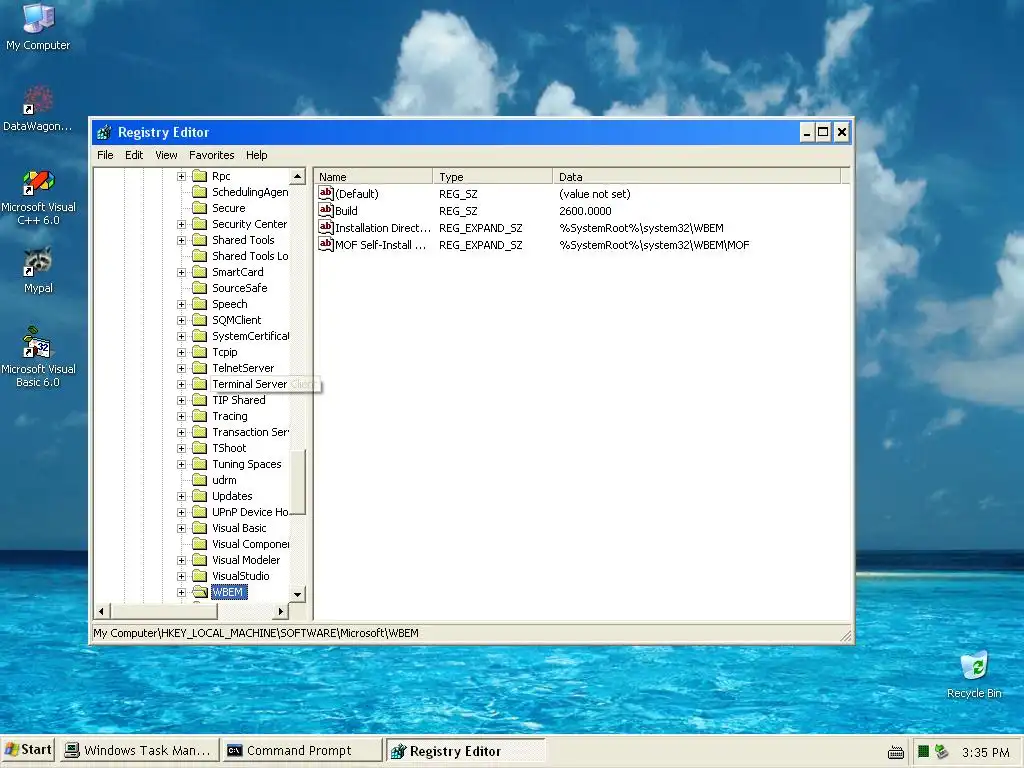Click tree scrollbar down arrow
1024x768 pixels.
click(297, 594)
